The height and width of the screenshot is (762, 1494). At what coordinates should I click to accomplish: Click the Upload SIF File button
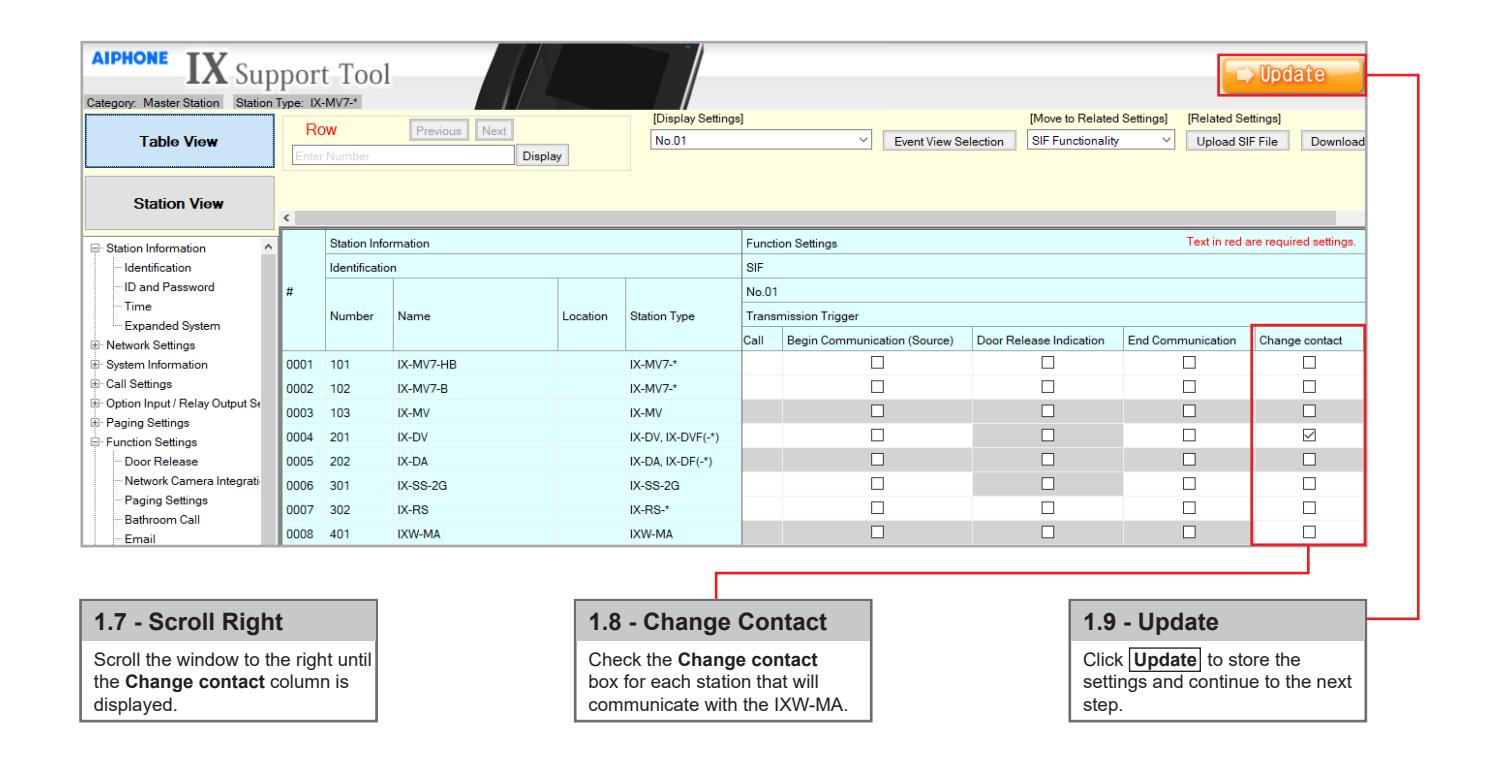(1238, 142)
